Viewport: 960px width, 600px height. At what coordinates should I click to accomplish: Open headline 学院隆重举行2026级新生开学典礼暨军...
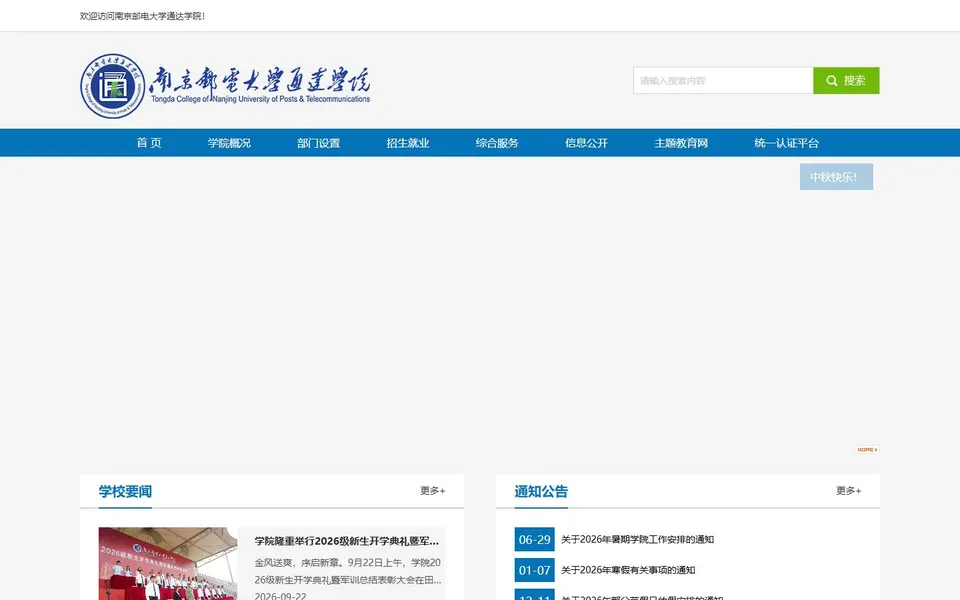(x=347, y=541)
